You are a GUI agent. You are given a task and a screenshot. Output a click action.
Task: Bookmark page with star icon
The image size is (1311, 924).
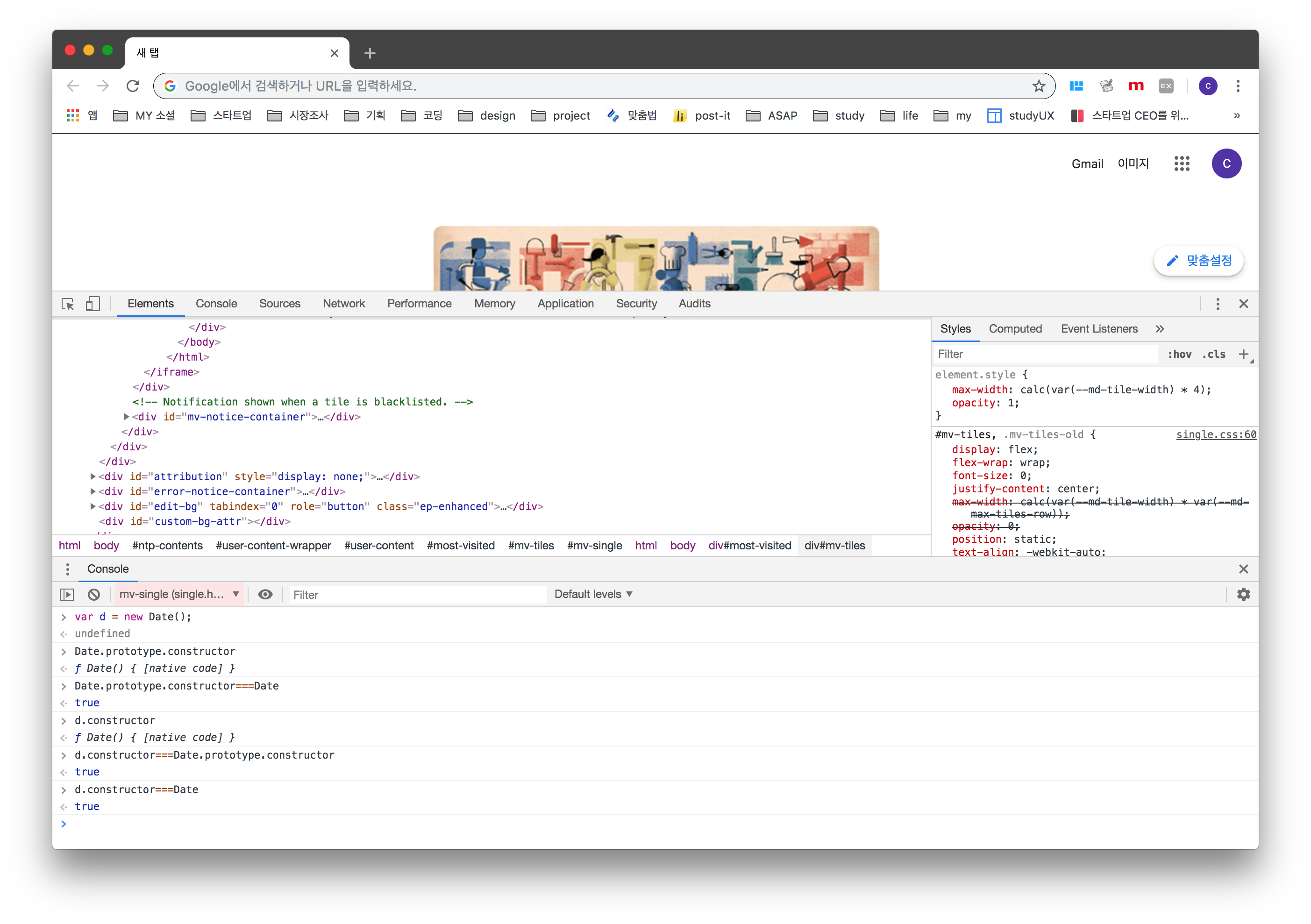(1038, 86)
